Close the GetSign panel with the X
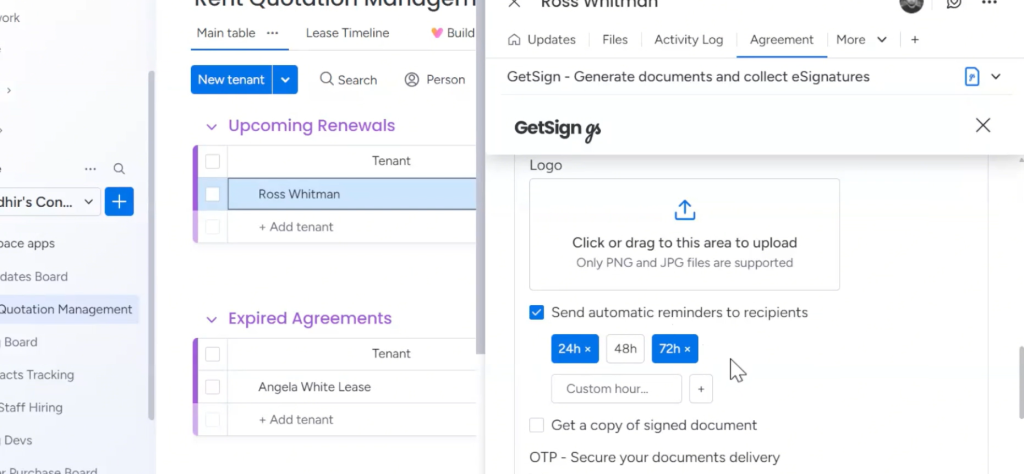This screenshot has height=474, width=1024. [x=983, y=125]
